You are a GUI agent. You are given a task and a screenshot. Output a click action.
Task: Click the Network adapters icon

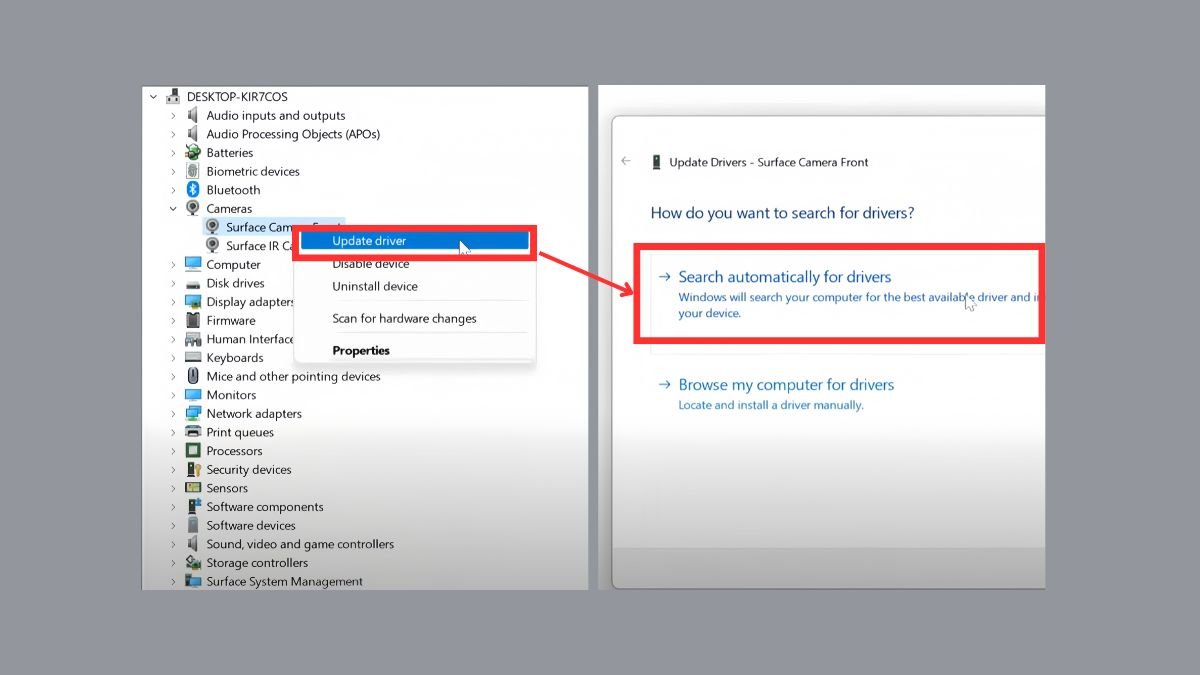(193, 414)
